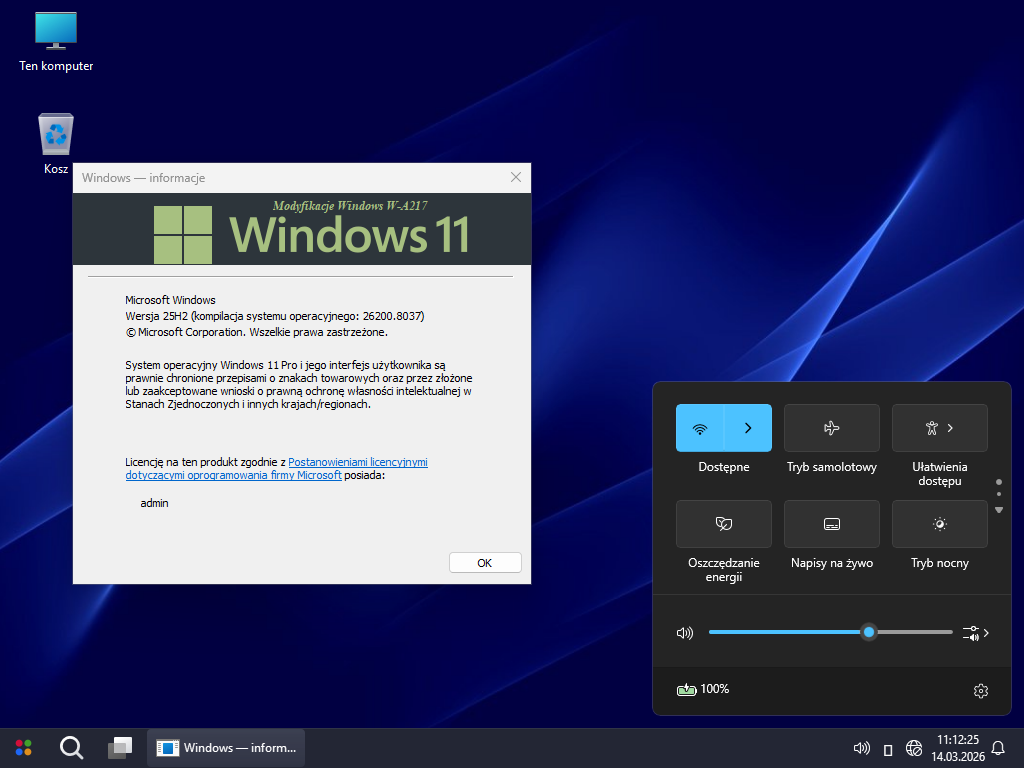Turn on Oszczędzanie energii
The image size is (1024, 768).
coord(723,524)
